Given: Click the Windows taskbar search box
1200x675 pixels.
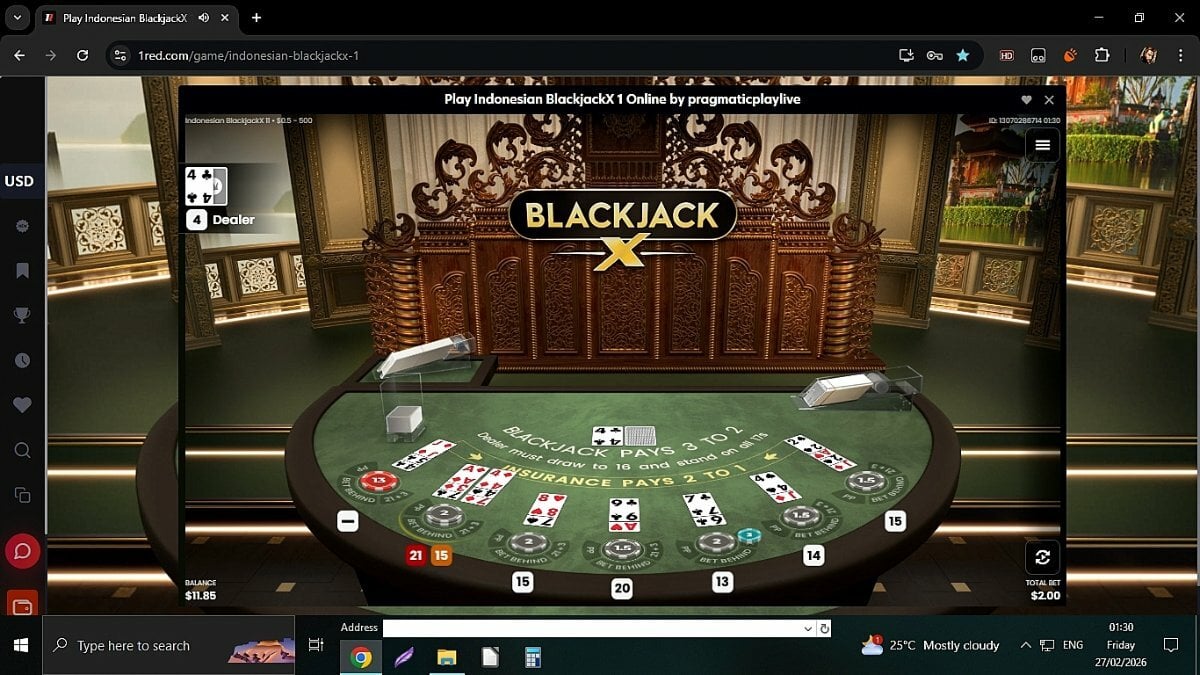Looking at the screenshot, I should (170, 646).
